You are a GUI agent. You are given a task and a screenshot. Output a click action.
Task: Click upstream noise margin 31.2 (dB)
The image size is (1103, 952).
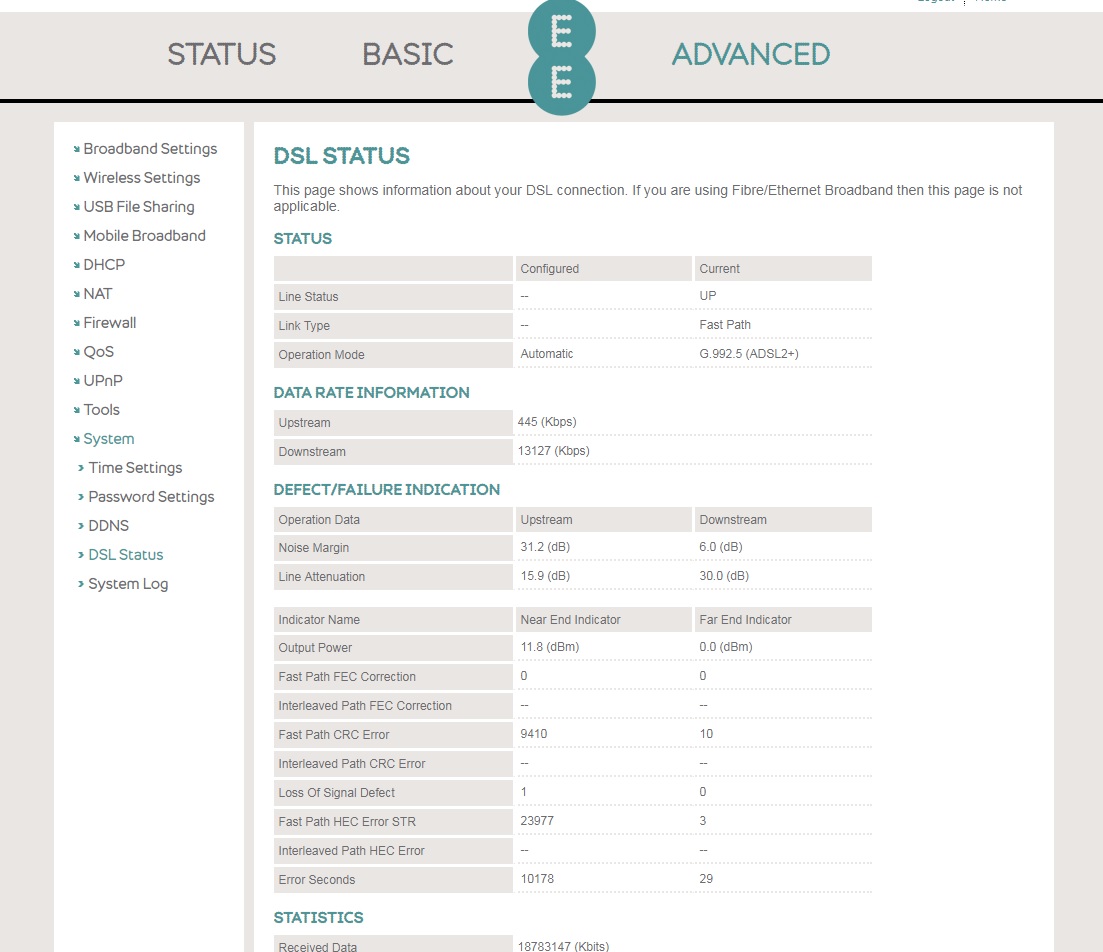pos(545,547)
